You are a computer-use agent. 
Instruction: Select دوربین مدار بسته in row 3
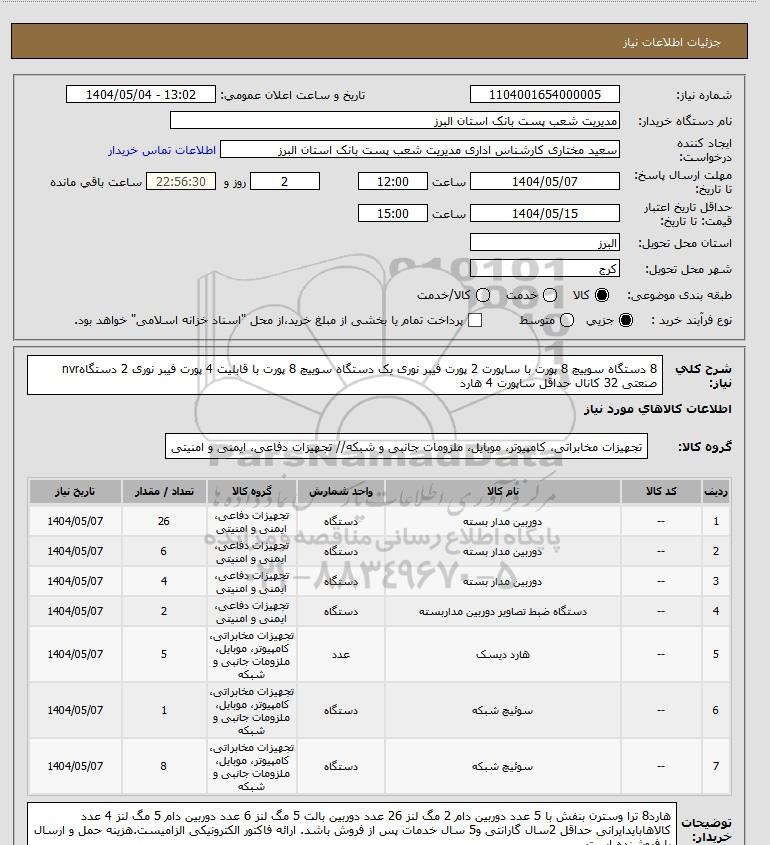point(503,581)
